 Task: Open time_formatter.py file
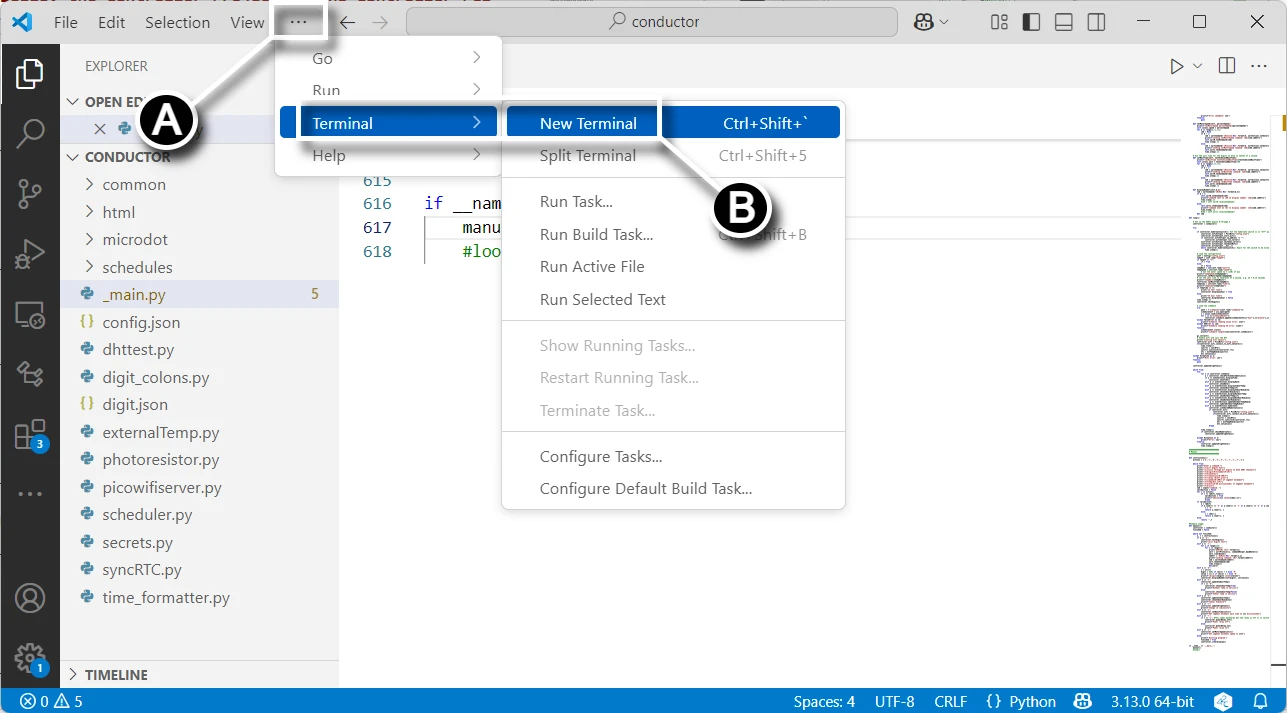click(x=200, y=597)
